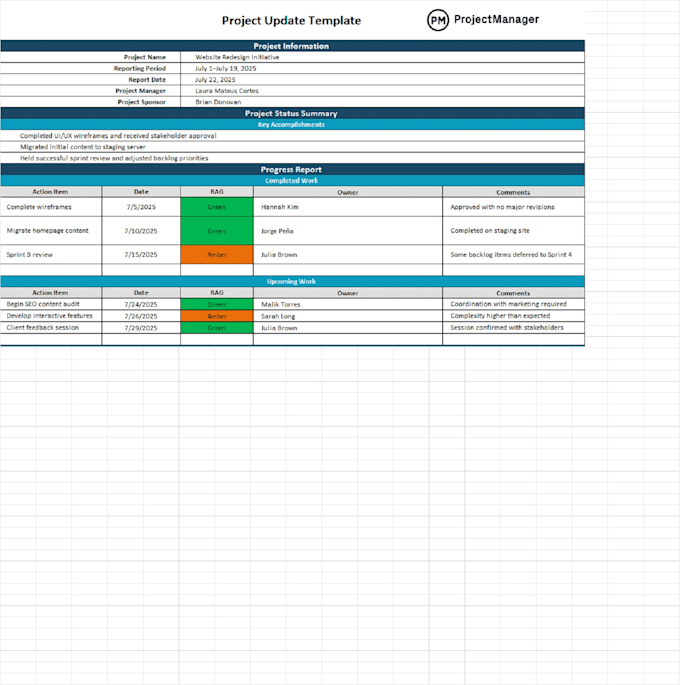This screenshot has width=680, height=685.
Task: Select the Upcoming Work subheader
Action: (x=293, y=281)
